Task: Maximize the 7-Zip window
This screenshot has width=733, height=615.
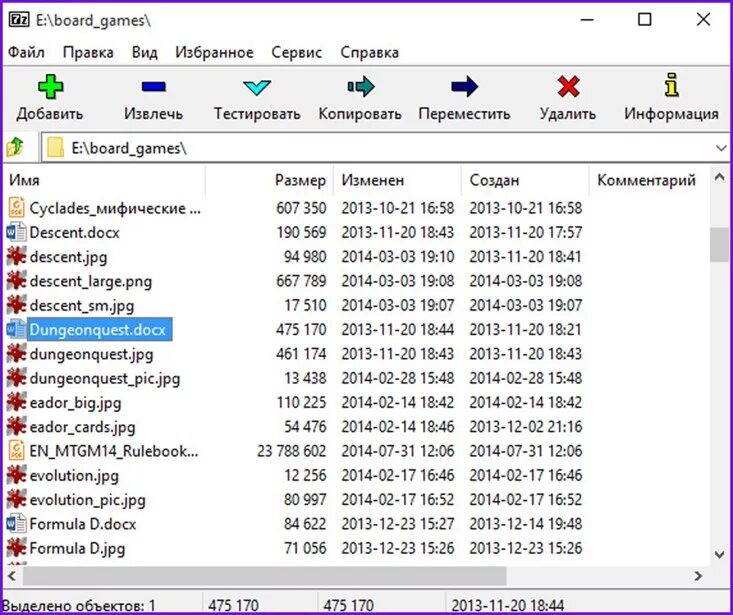Action: [x=645, y=20]
